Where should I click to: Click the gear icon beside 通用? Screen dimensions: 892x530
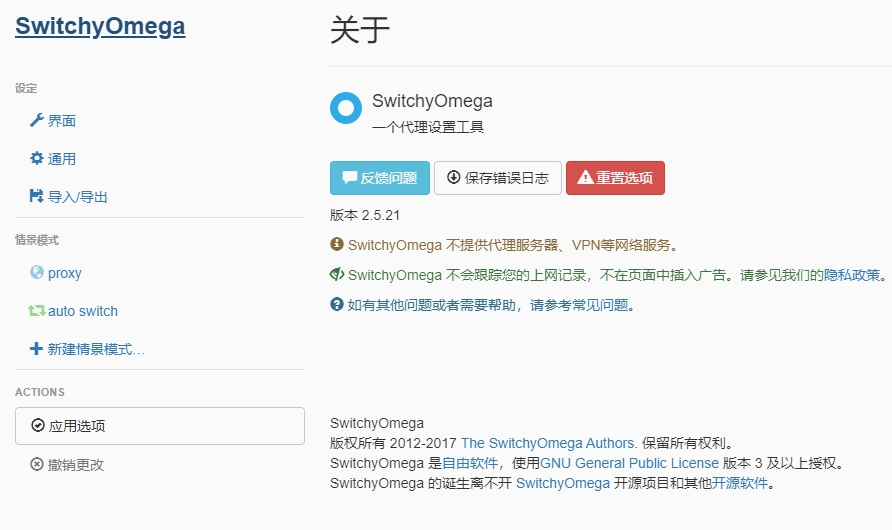(x=37, y=159)
